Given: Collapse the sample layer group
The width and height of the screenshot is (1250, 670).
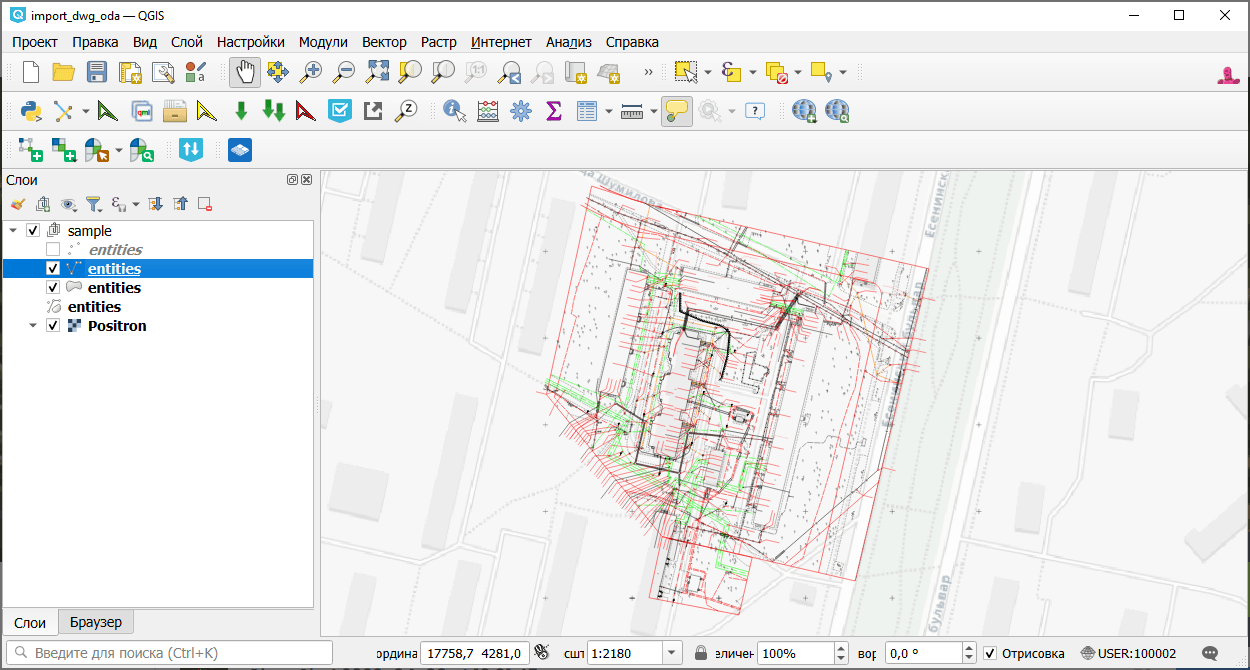Looking at the screenshot, I should pyautogui.click(x=13, y=231).
